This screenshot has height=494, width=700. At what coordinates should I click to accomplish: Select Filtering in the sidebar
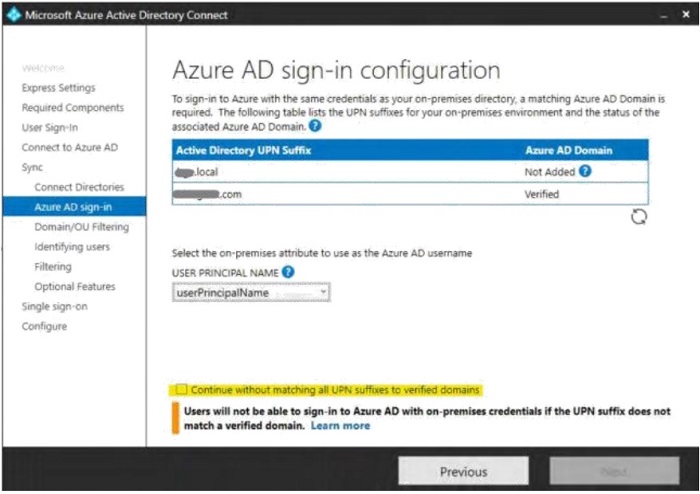click(x=53, y=266)
